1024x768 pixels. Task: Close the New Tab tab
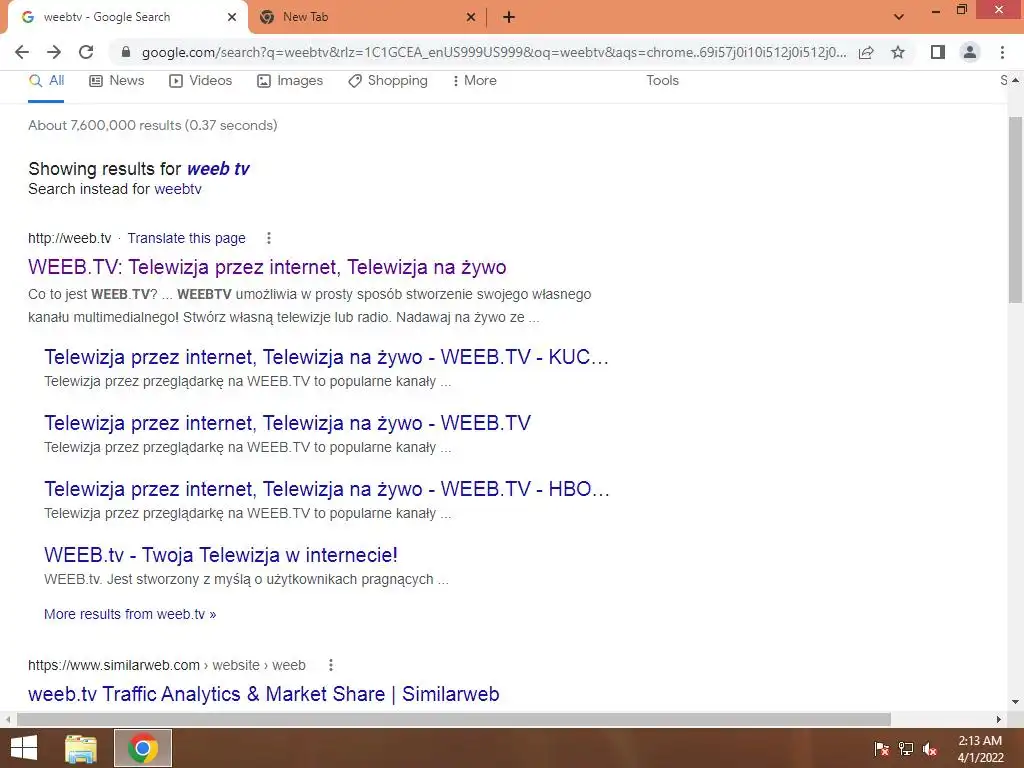click(470, 18)
